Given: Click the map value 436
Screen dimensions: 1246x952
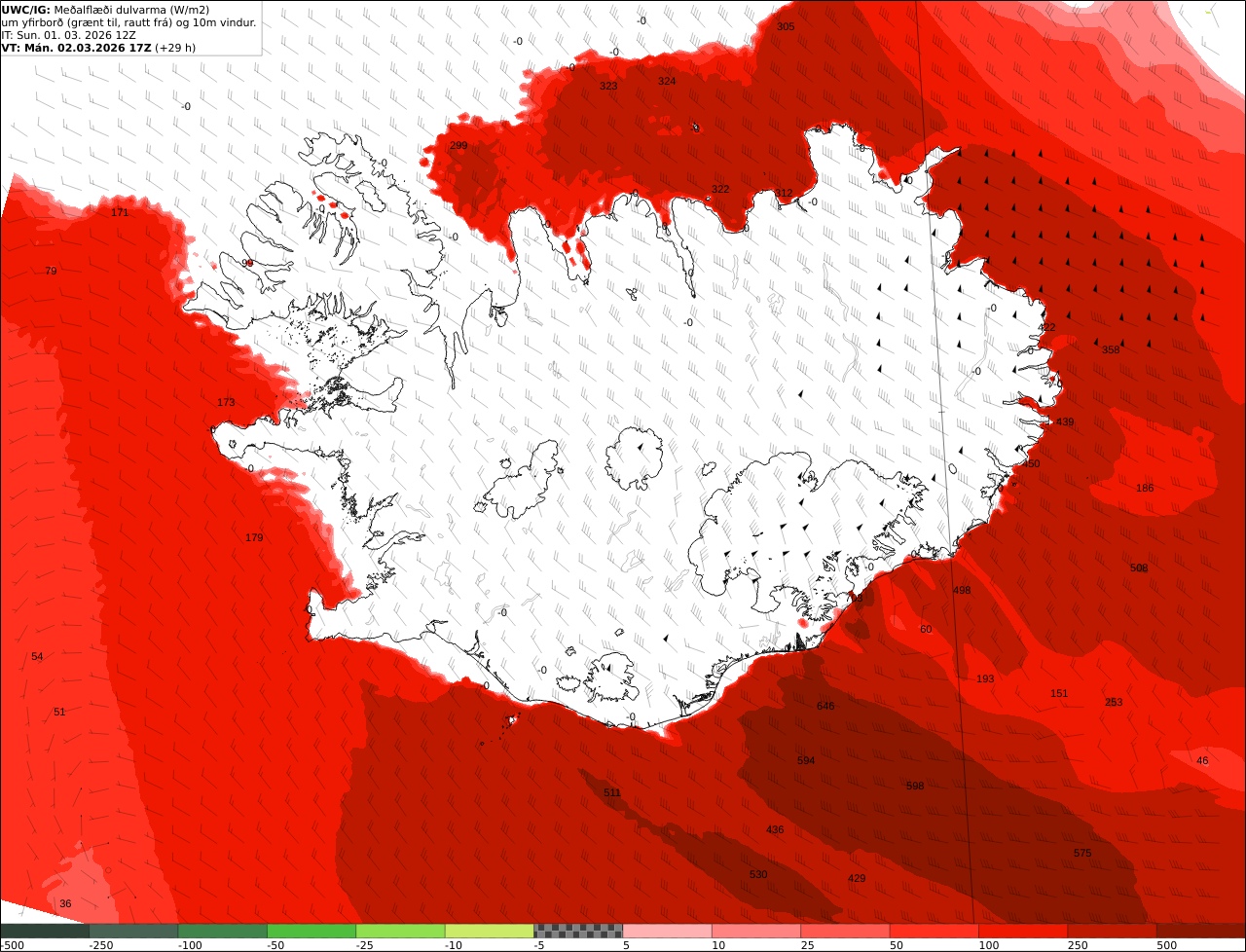Looking at the screenshot, I should tap(775, 829).
